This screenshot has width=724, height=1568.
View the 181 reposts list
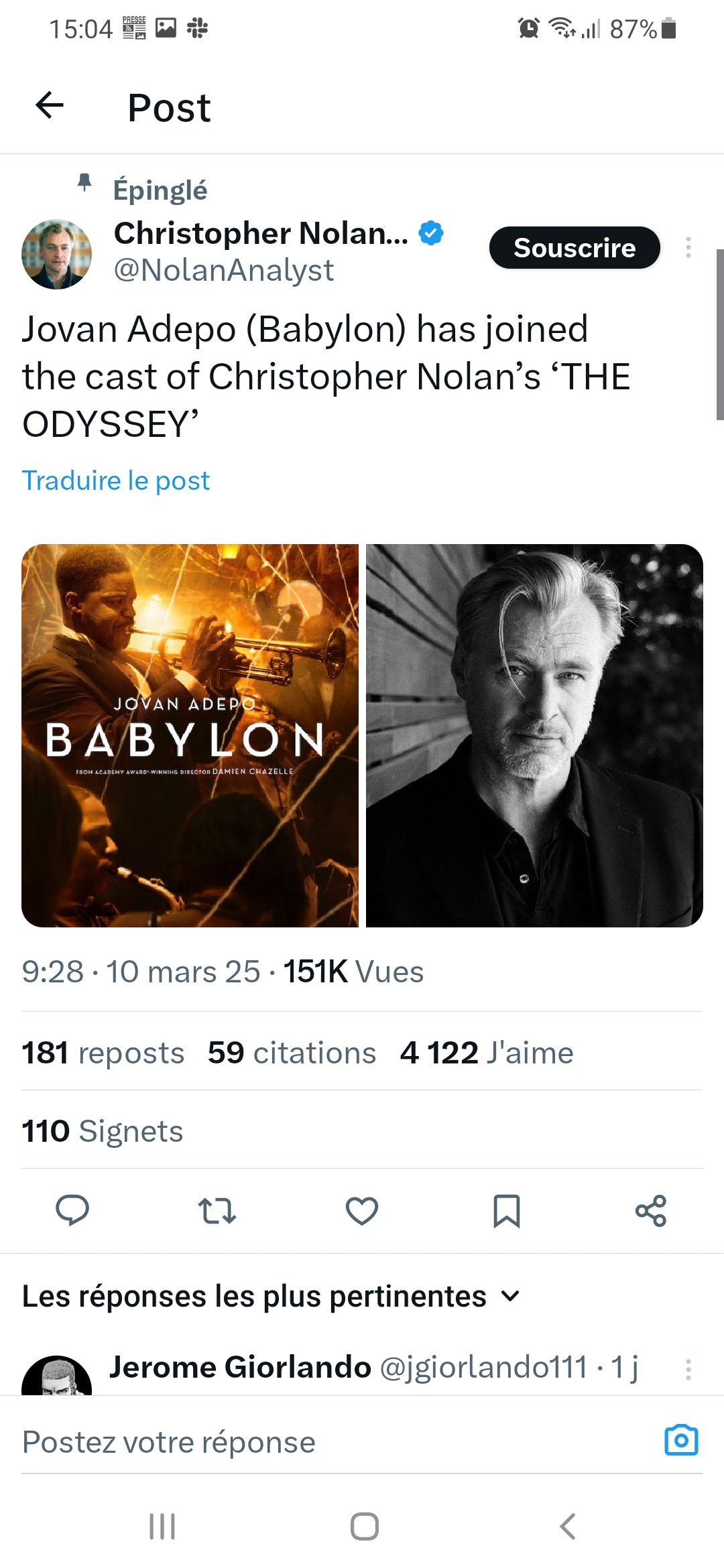[x=103, y=1053]
